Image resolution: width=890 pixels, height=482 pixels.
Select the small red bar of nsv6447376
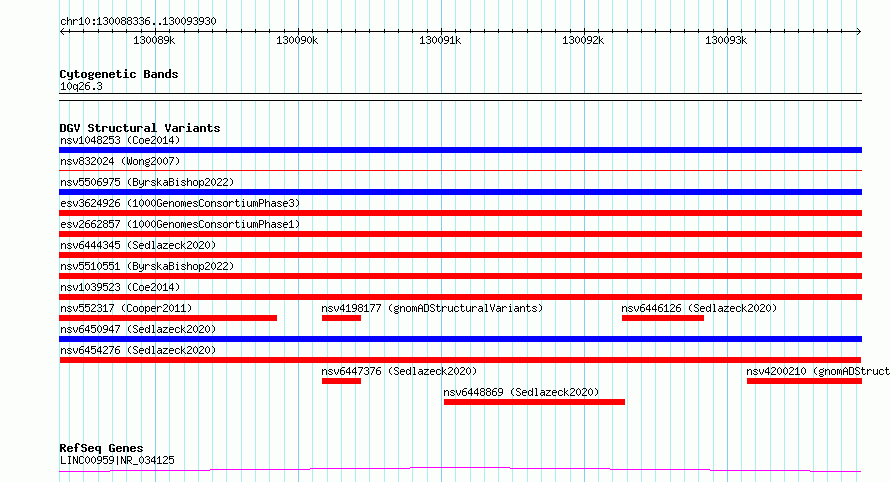pos(341,381)
